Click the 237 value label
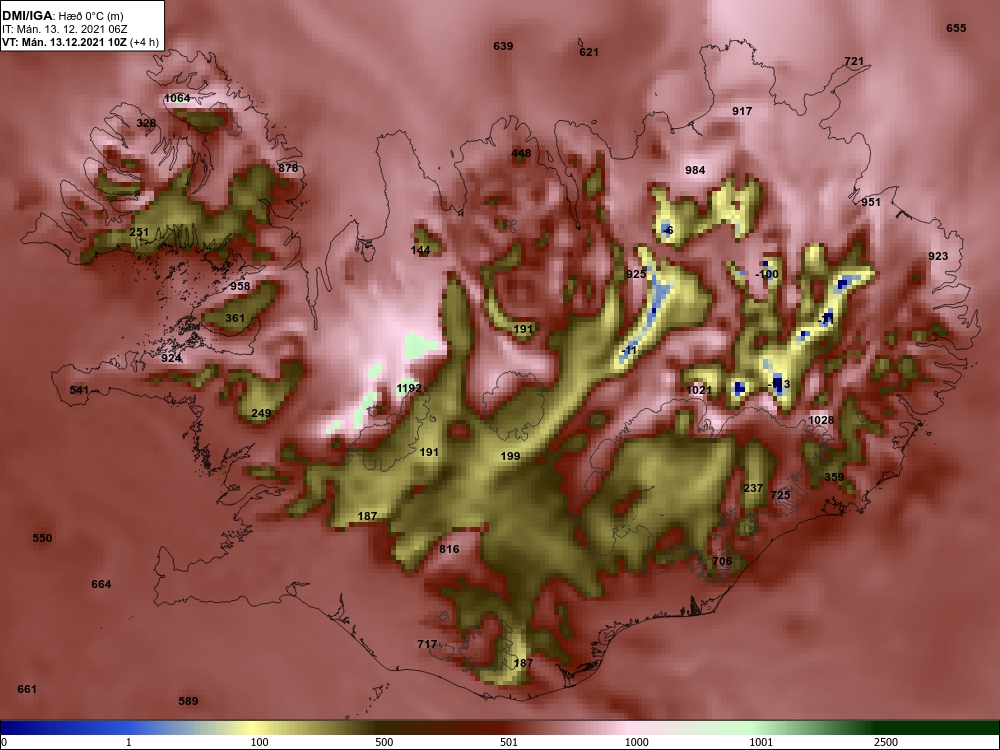This screenshot has height=750, width=1000. click(753, 488)
